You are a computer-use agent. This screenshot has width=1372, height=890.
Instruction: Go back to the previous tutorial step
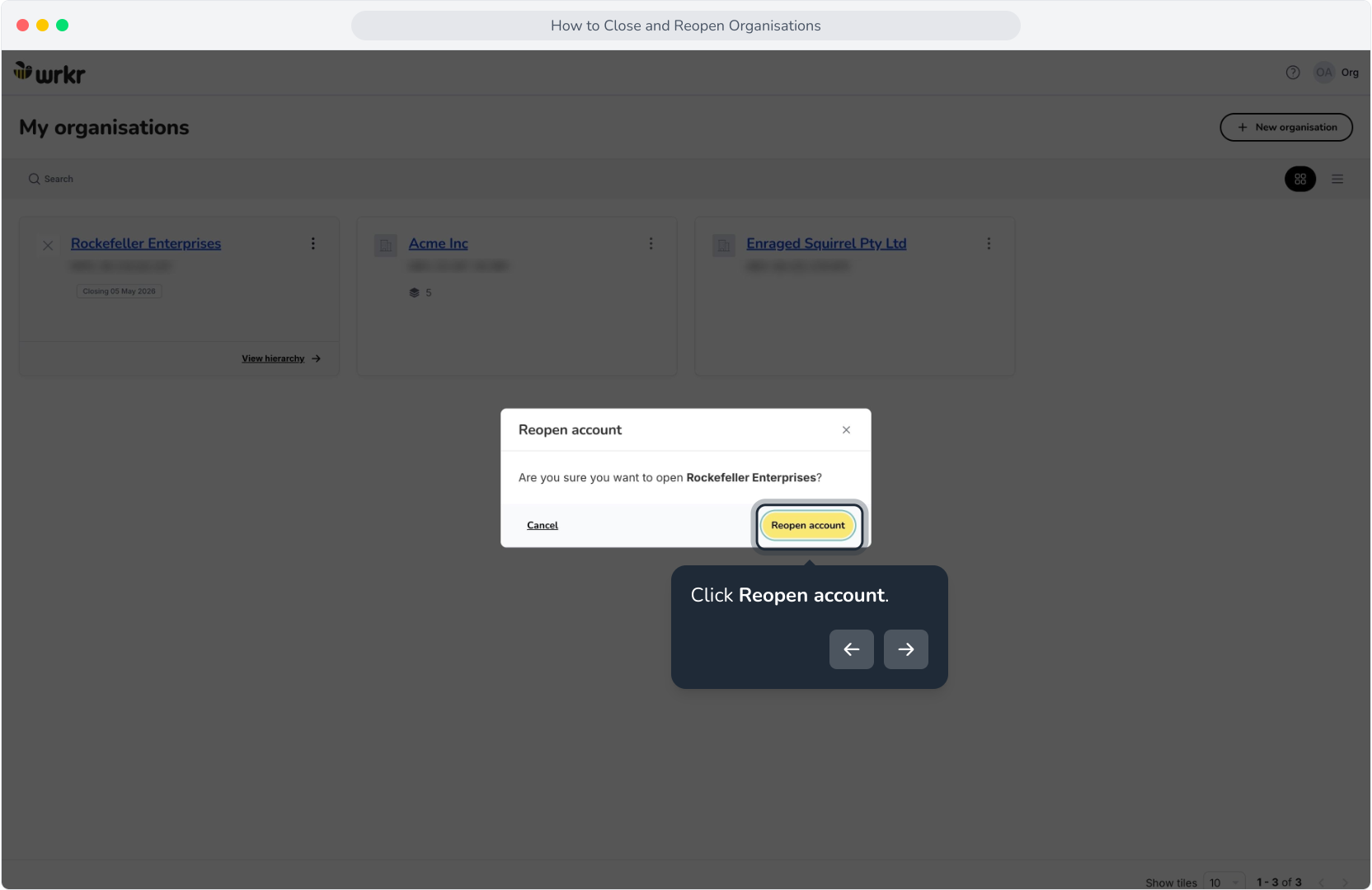coord(852,649)
